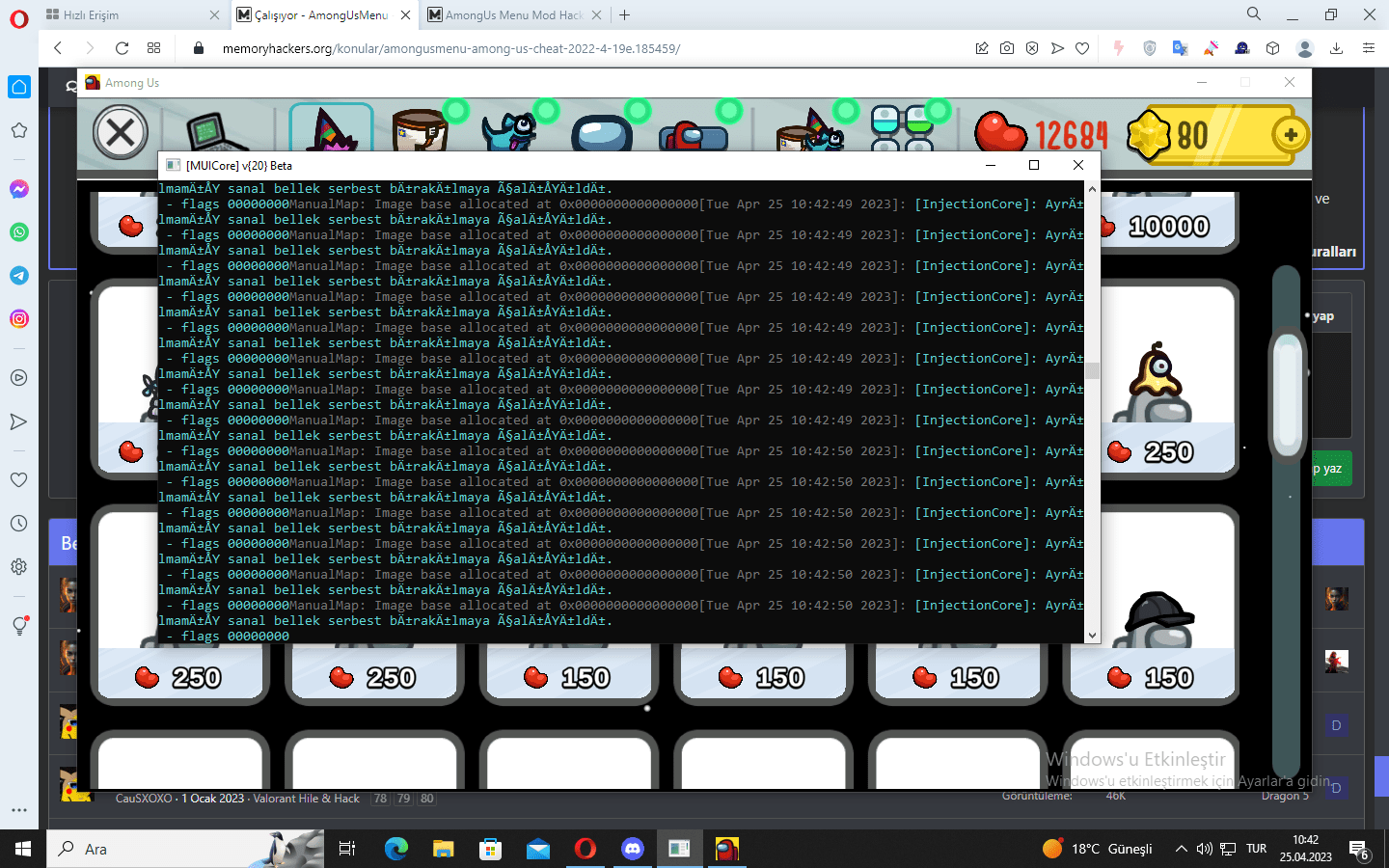Click the gold star currency icon

tap(1149, 134)
